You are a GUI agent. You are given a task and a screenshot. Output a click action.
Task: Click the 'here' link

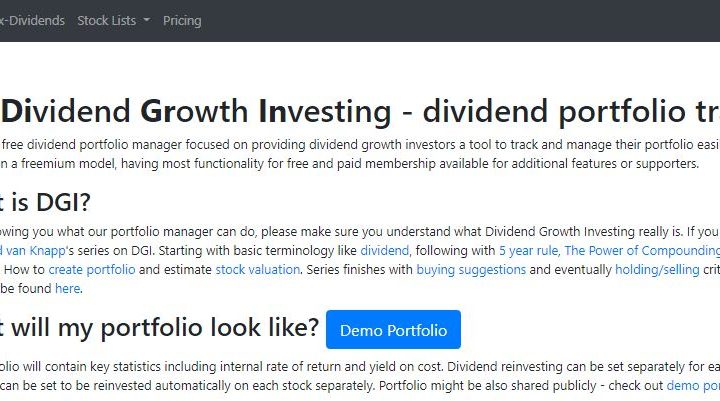[67, 289]
